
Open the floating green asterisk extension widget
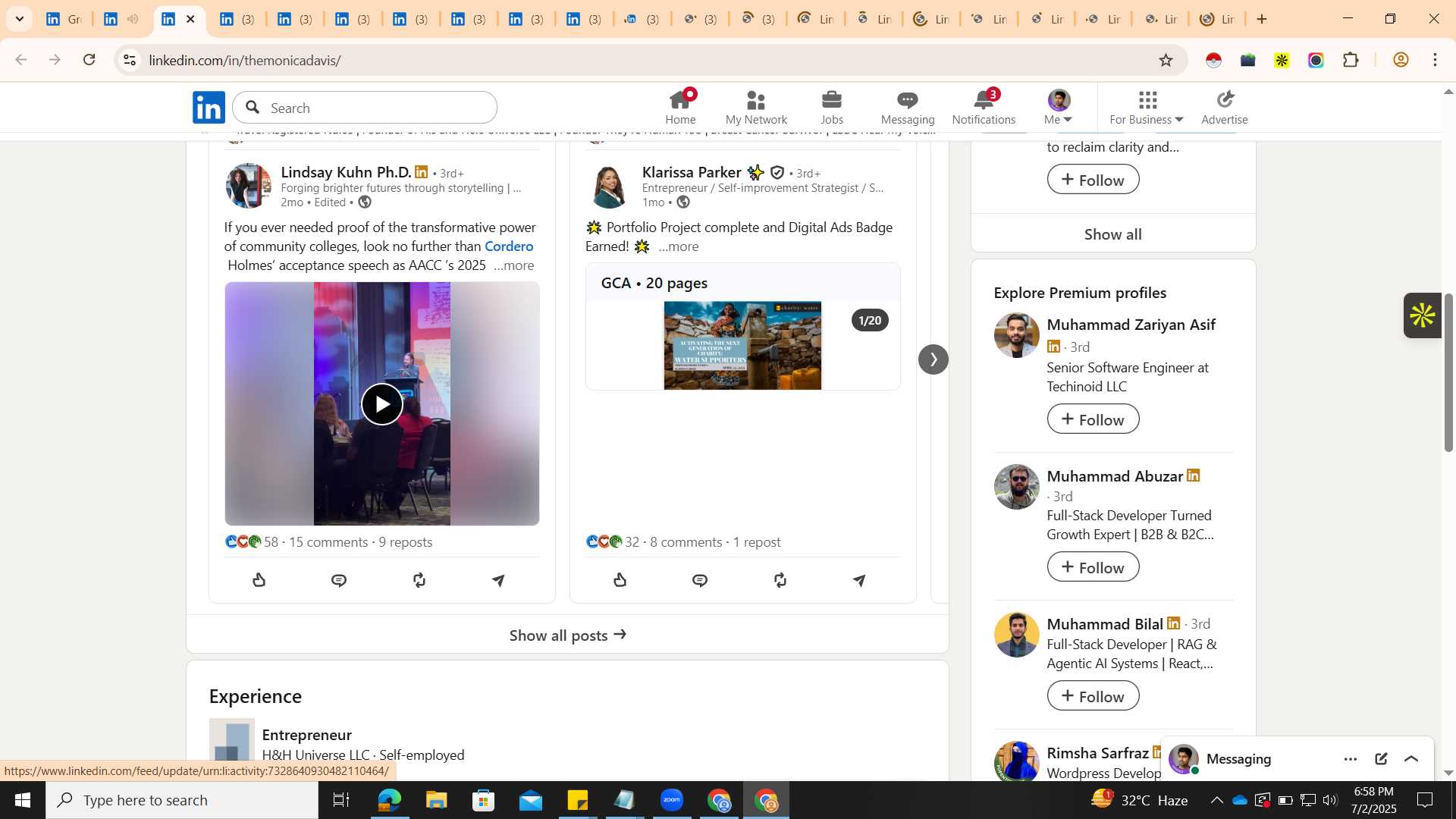coord(1422,315)
